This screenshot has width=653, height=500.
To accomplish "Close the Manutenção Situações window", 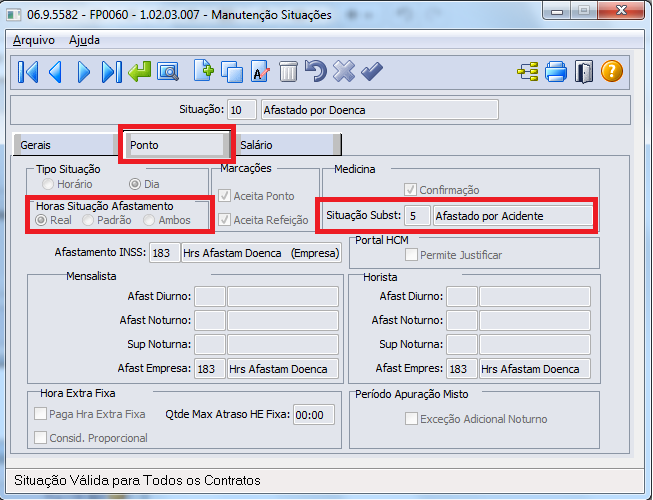I will (621, 10).
